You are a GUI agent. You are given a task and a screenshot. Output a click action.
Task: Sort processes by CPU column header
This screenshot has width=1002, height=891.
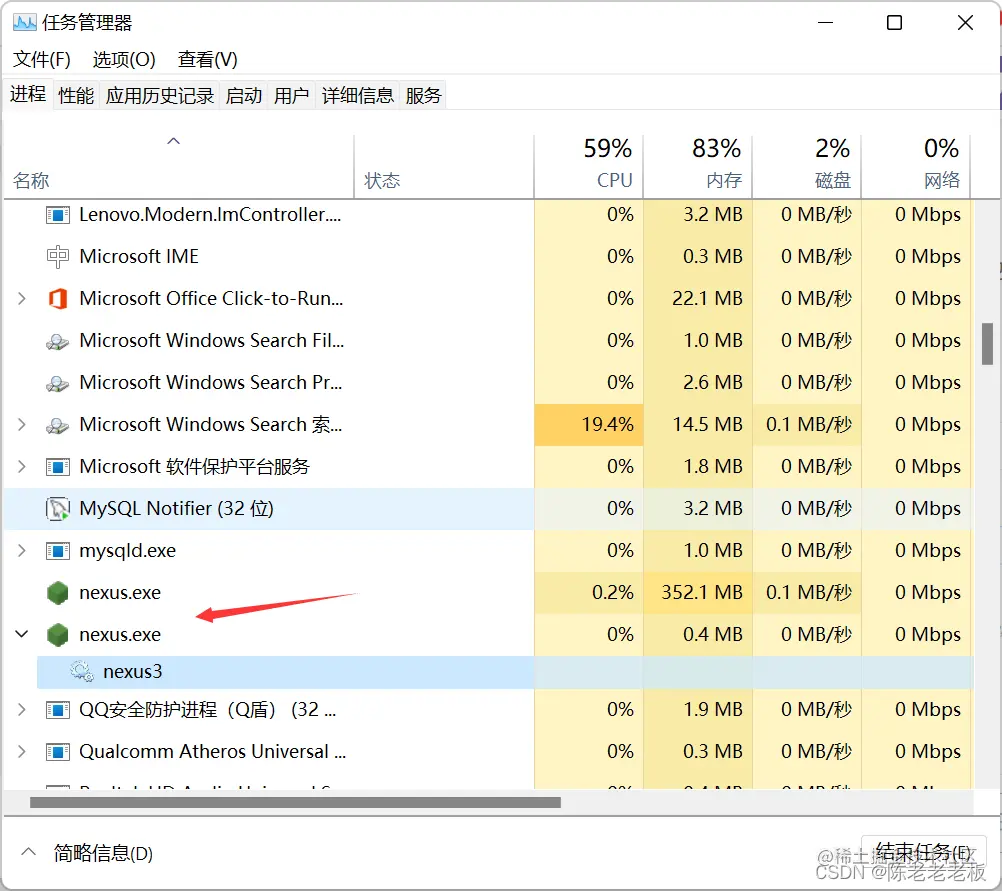pyautogui.click(x=589, y=167)
